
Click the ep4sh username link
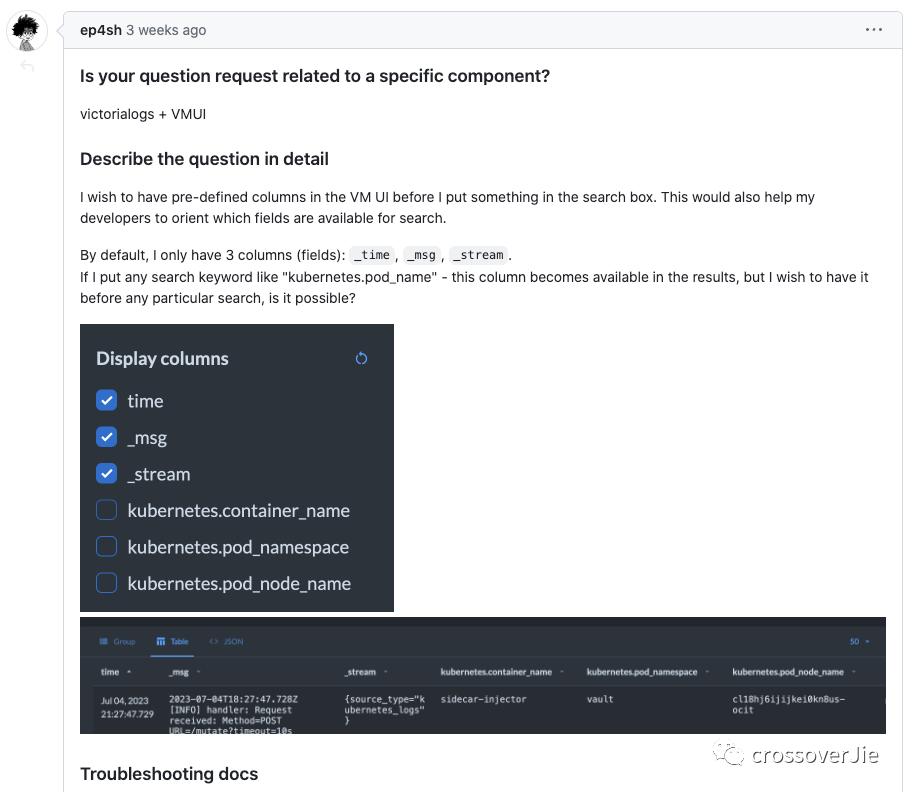tap(101, 30)
